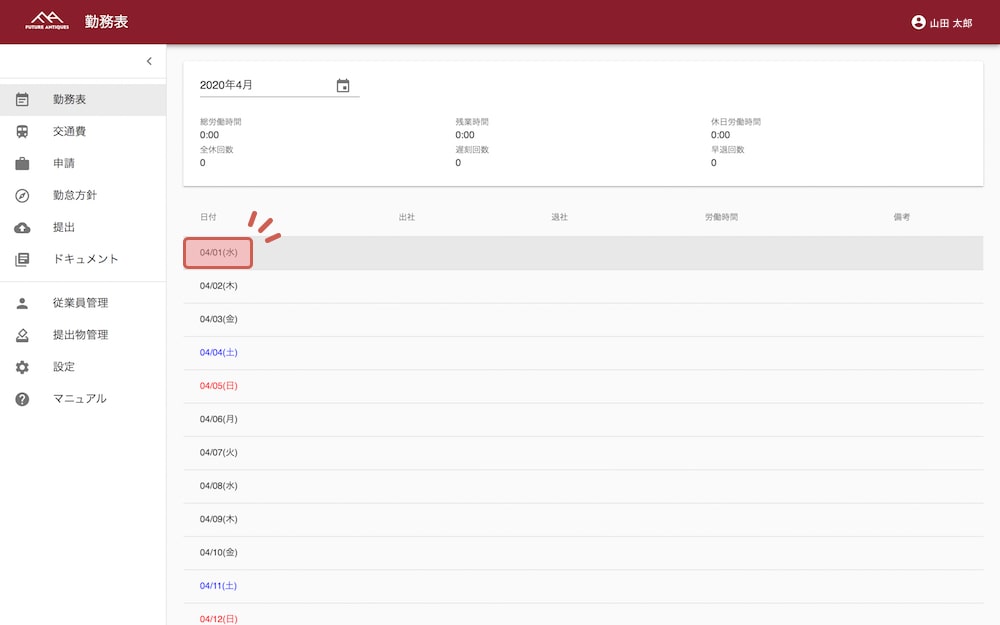Screen dimensions: 1000x625
Task: Click the Future Antiques logo
Action: [x=47, y=21]
